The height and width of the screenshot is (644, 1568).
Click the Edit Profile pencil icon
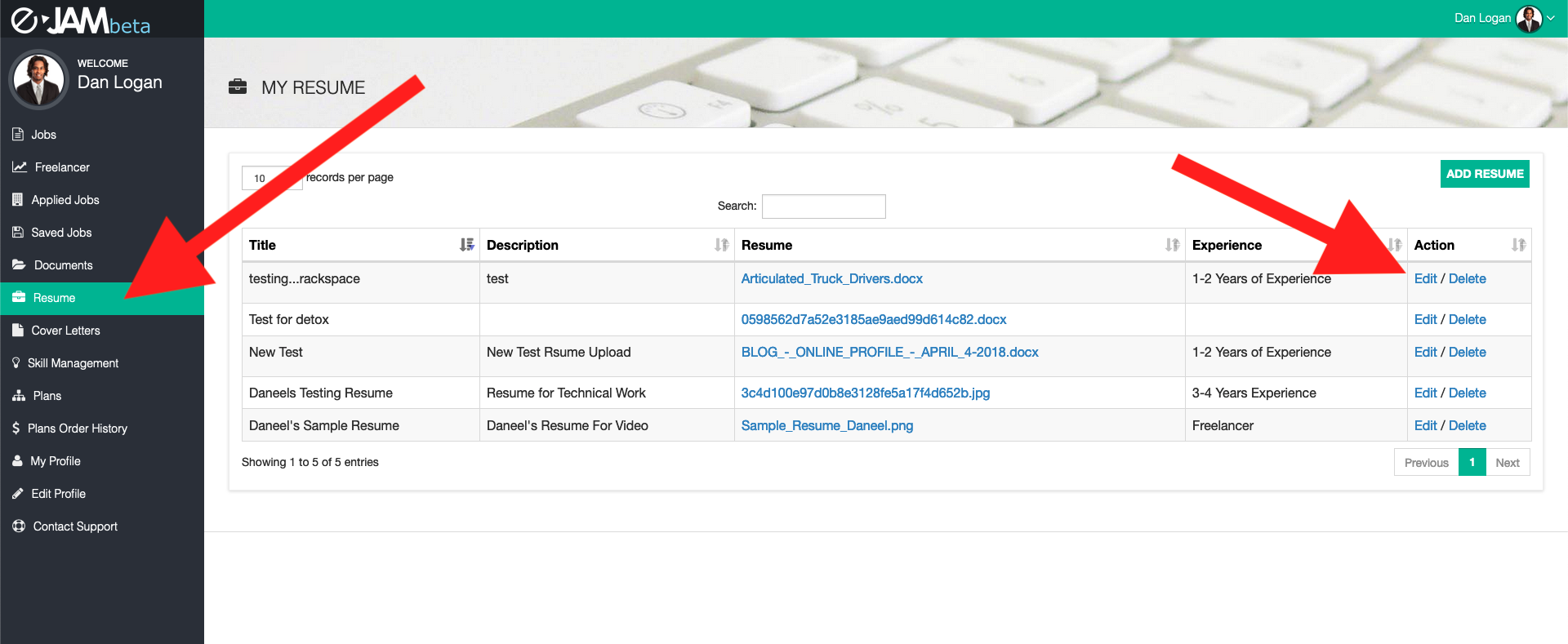point(18,494)
